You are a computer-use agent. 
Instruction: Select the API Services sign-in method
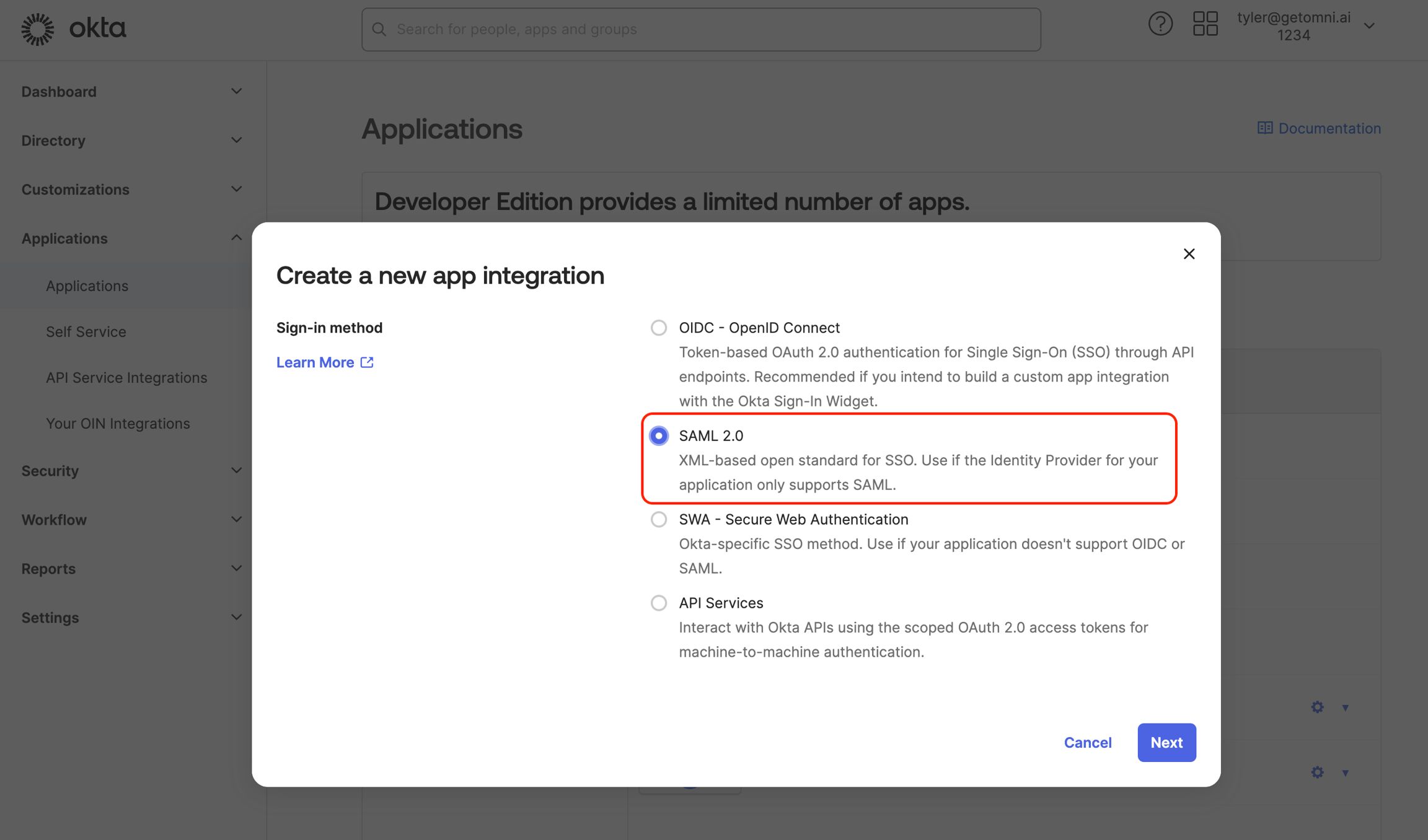pos(658,603)
